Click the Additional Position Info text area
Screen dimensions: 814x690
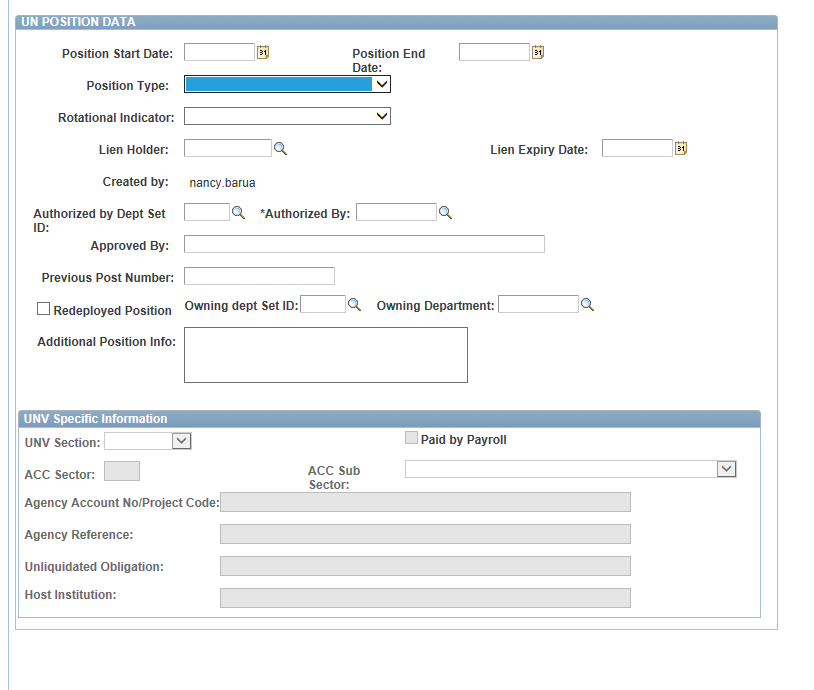coord(326,355)
